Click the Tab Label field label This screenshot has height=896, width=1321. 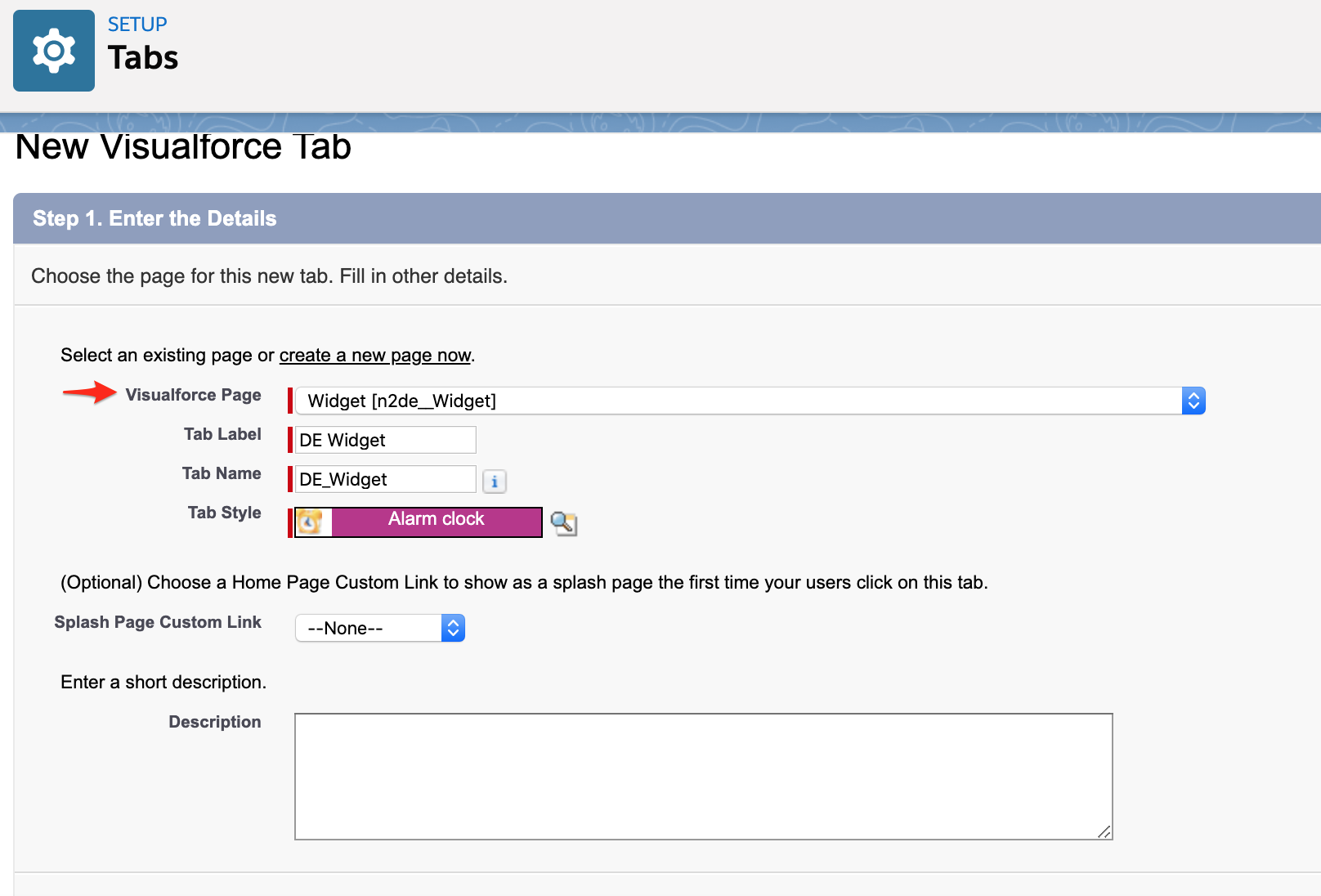pyautogui.click(x=222, y=434)
